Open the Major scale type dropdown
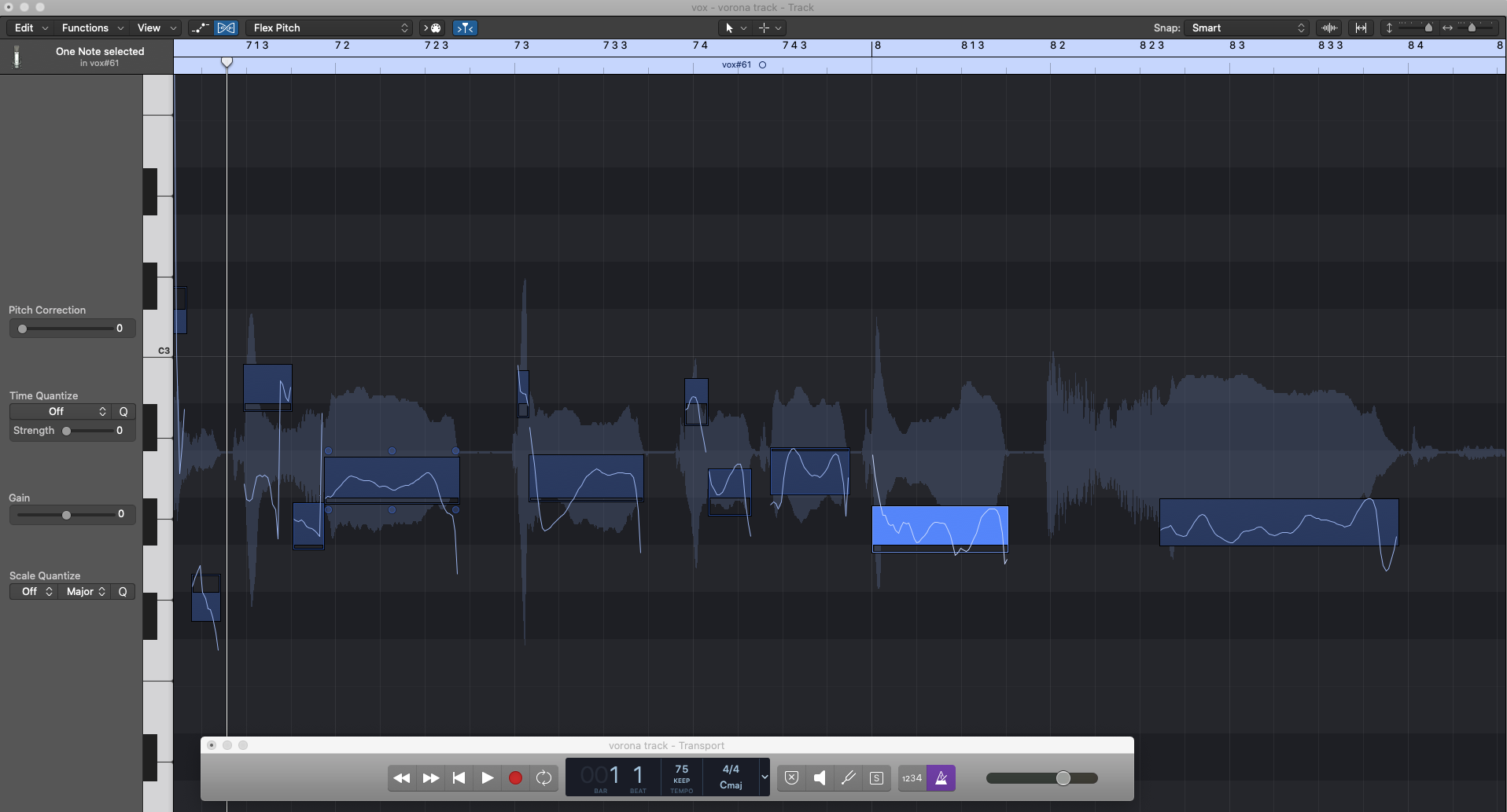This screenshot has height=812, width=1507. click(x=84, y=592)
